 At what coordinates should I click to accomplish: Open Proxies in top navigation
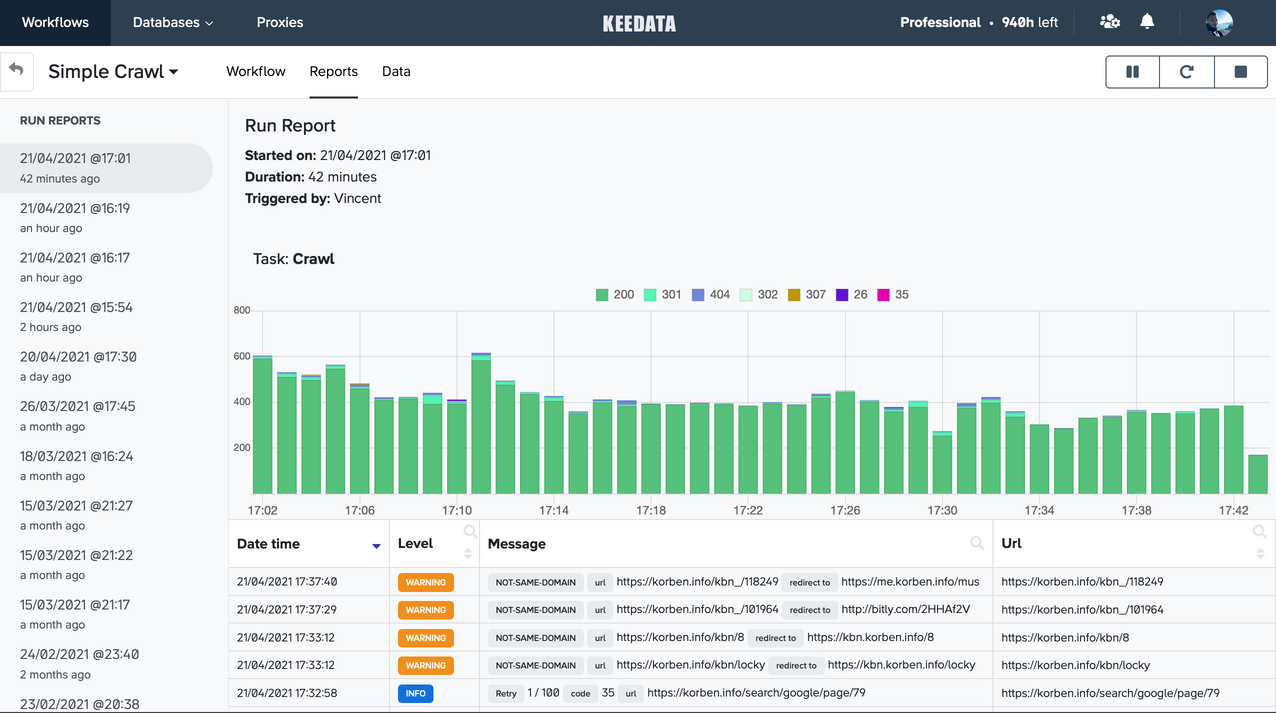point(280,22)
